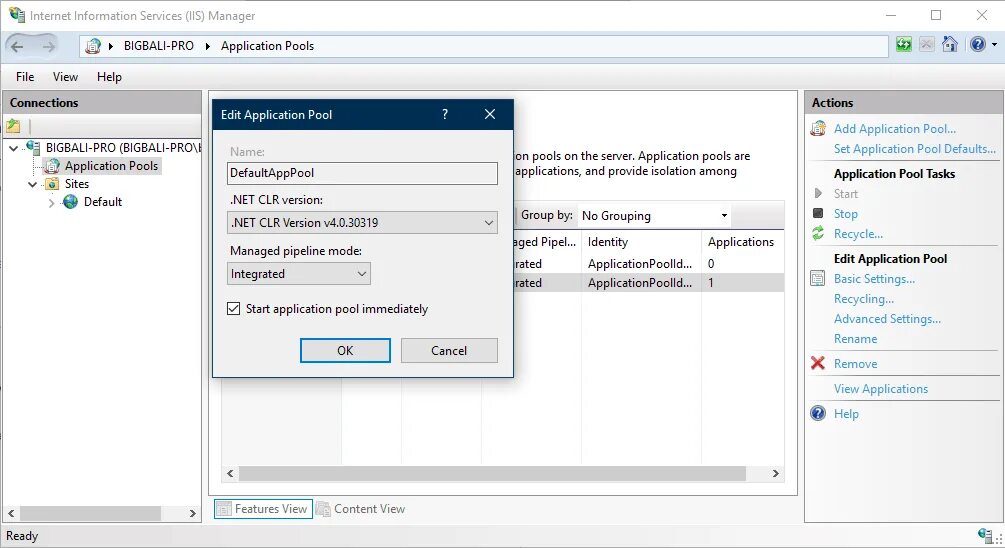Screen dimensions: 1005x548
Task: Click BIGBALI-PRO in address breadcrumb
Action: click(x=158, y=46)
